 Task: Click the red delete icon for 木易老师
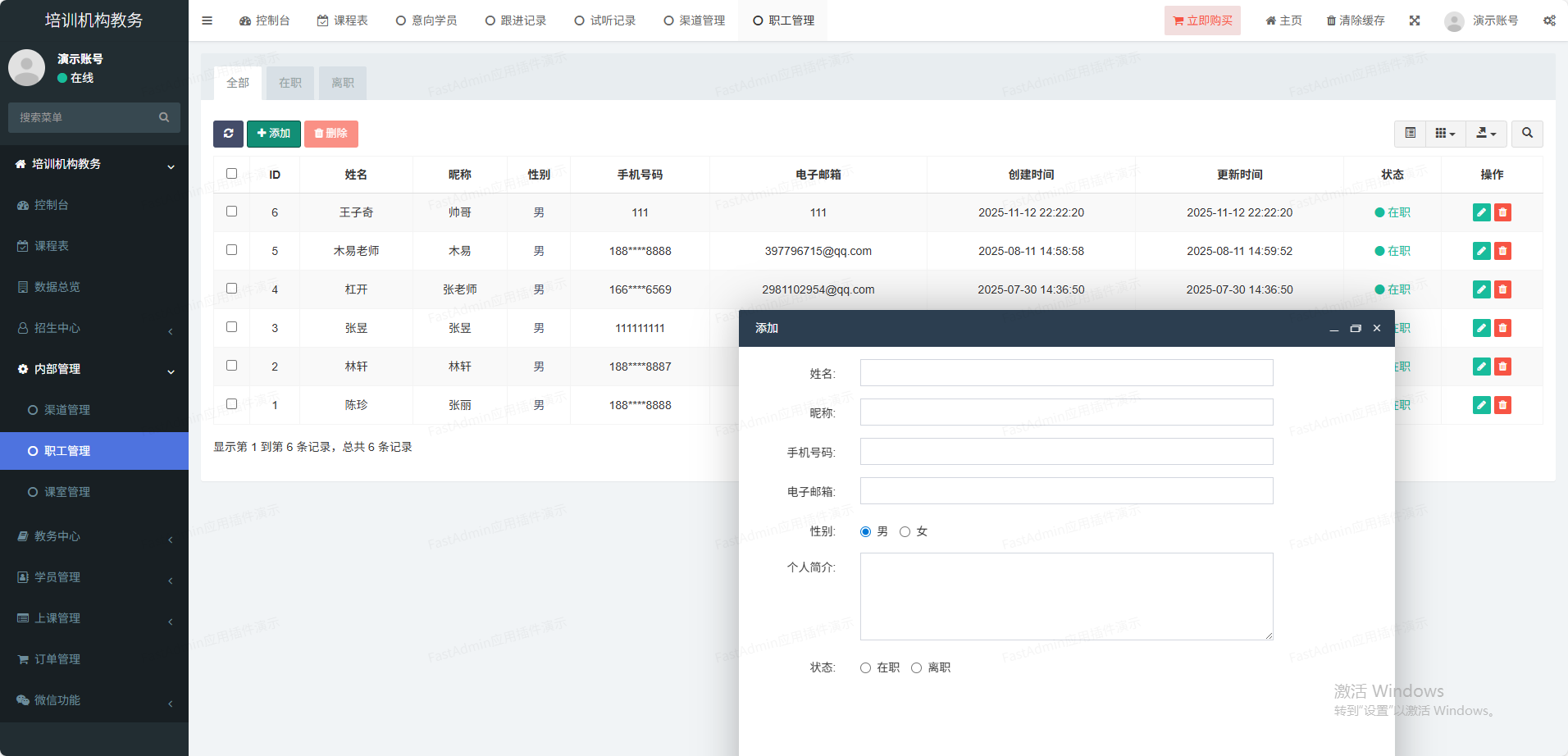click(x=1502, y=251)
